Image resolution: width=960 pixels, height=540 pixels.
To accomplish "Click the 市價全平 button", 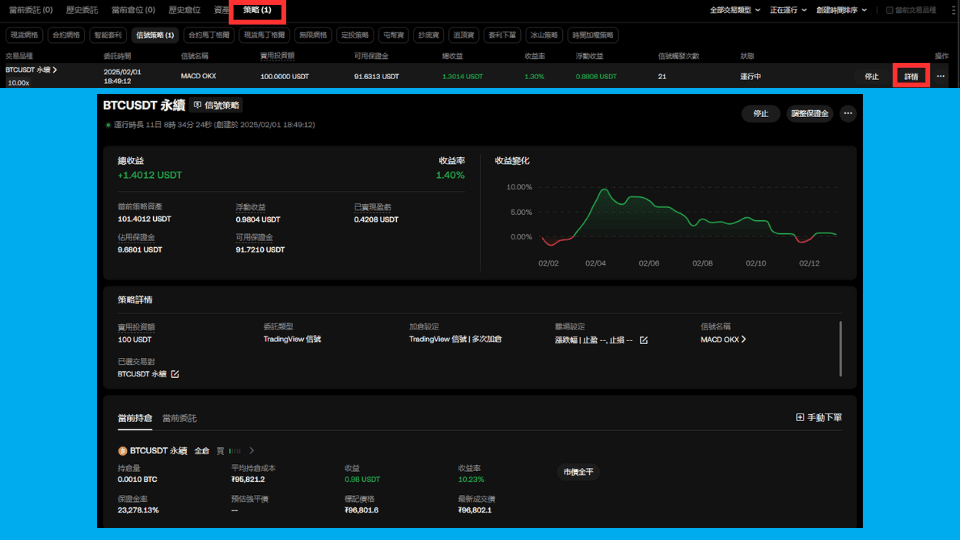I will (x=578, y=472).
